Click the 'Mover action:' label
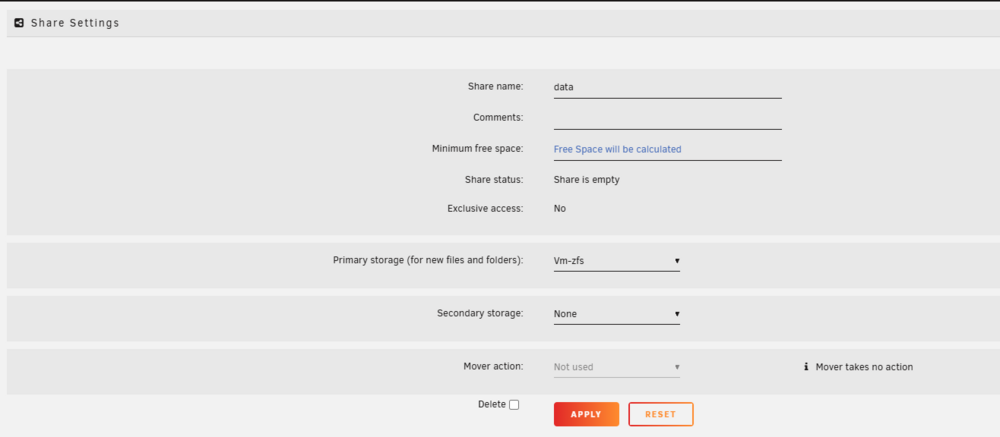Image resolution: width=1000 pixels, height=437 pixels. click(x=494, y=366)
